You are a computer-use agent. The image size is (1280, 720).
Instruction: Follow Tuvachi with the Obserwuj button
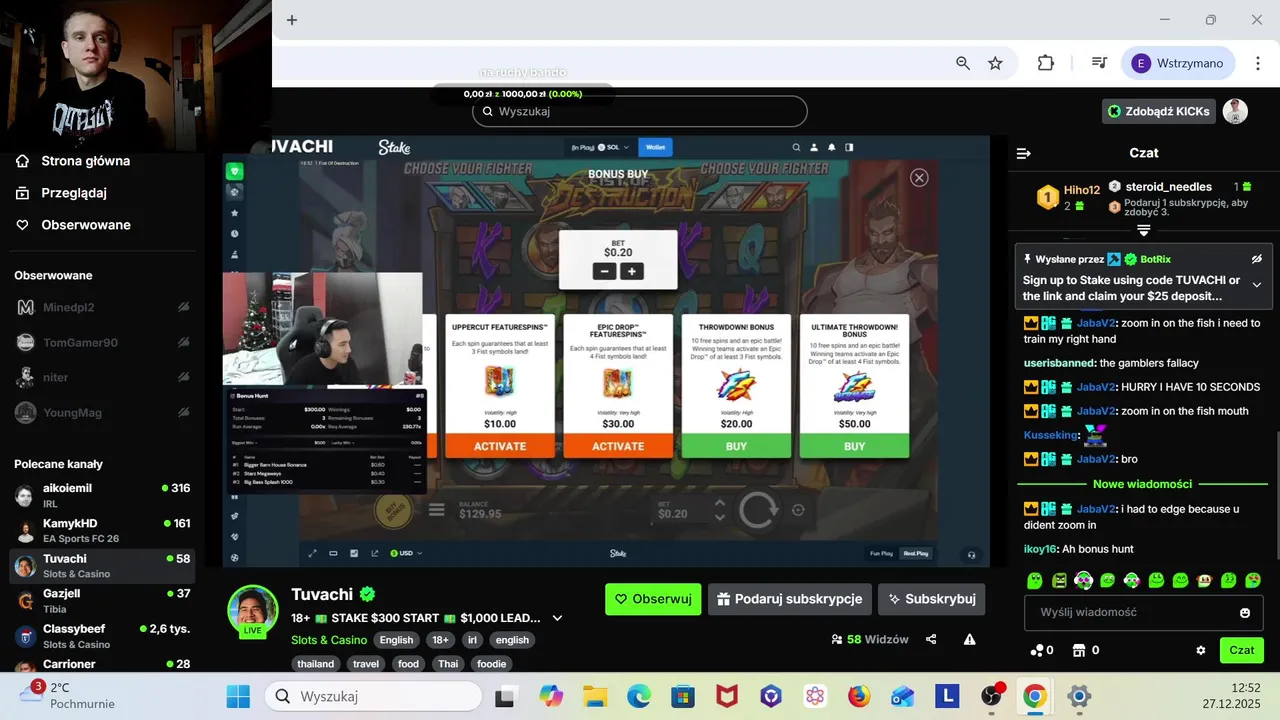[653, 599]
